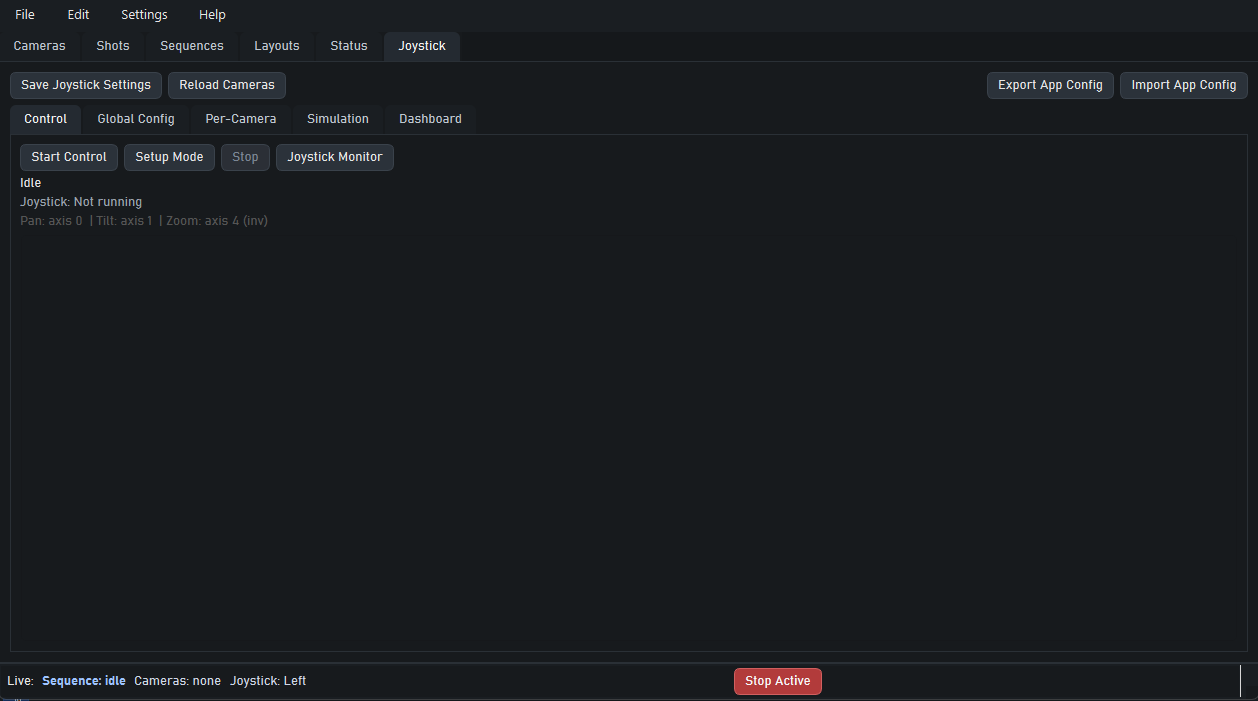Click Save Joystick Settings button
Screen dimensions: 1258x701
[86, 85]
